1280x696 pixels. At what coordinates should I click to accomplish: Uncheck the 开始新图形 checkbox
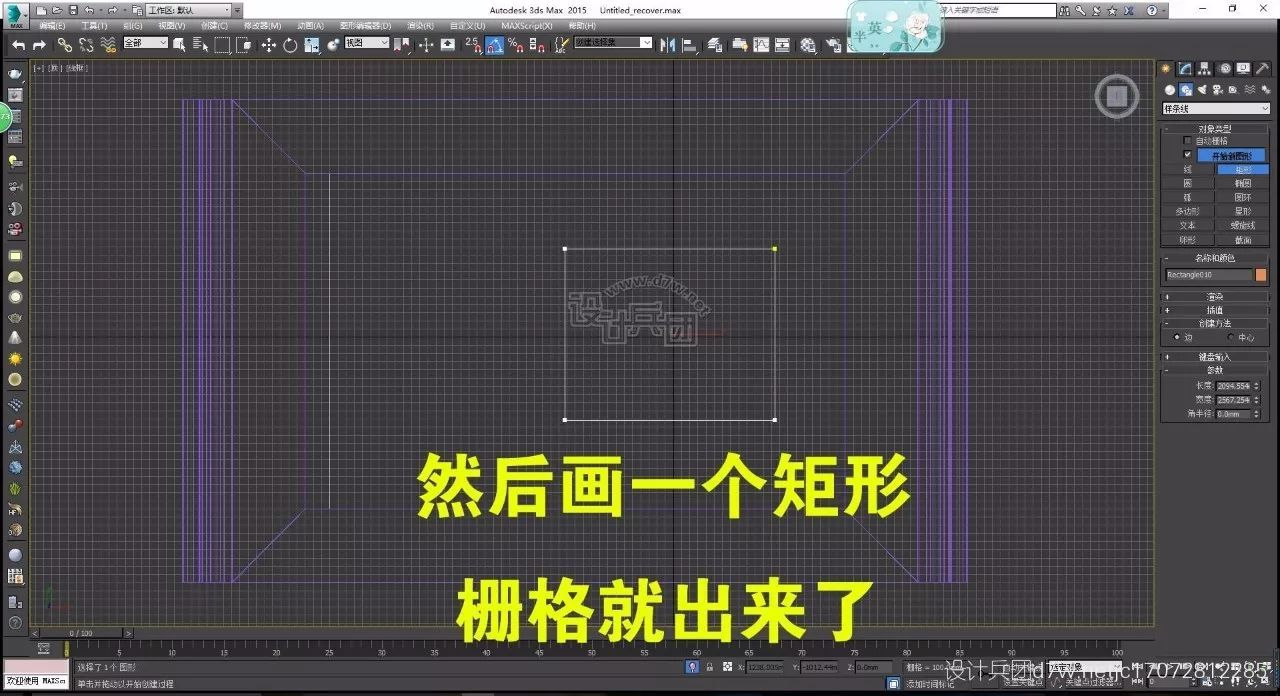click(1187, 154)
